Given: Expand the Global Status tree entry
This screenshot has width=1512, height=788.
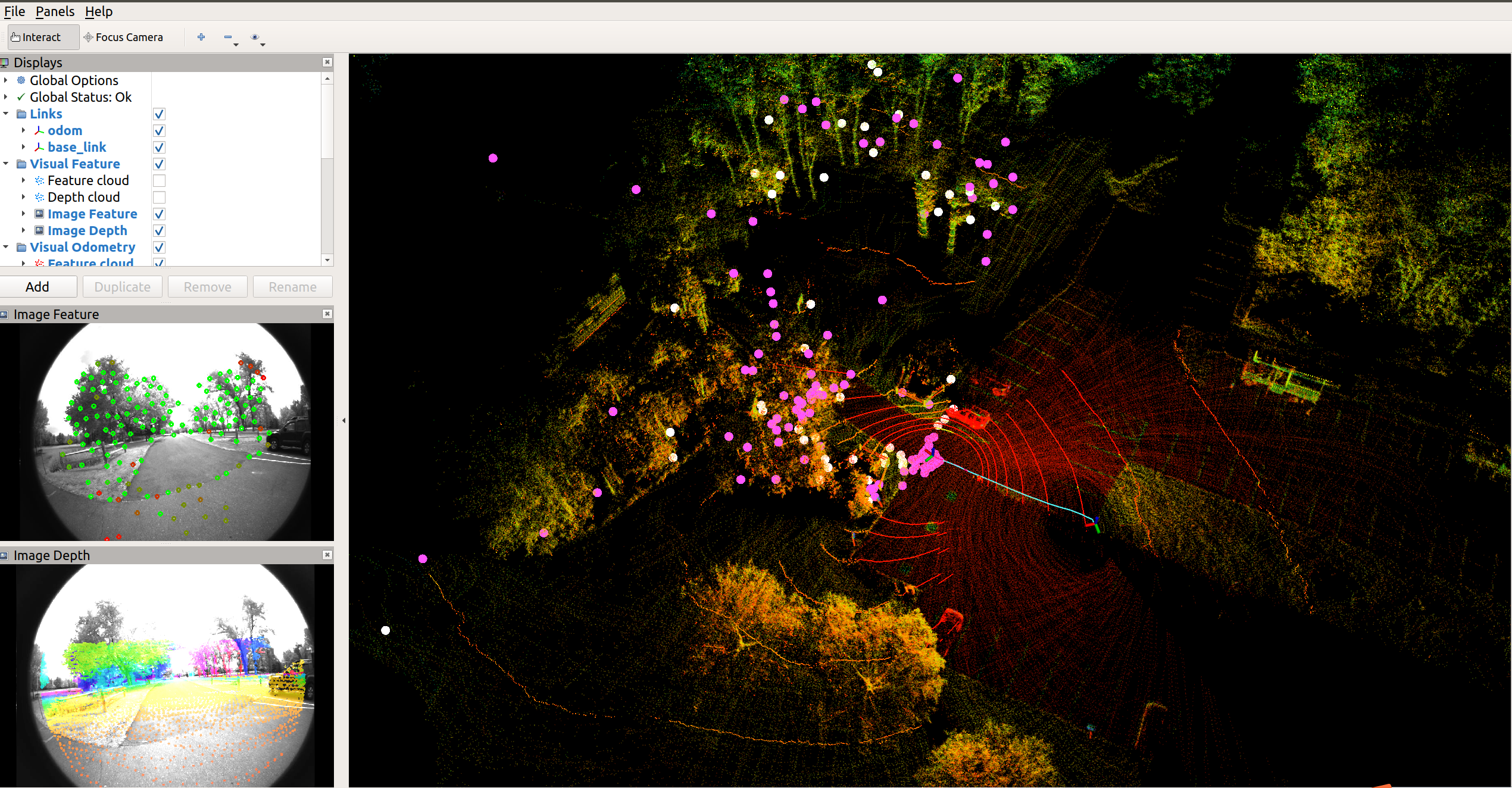Looking at the screenshot, I should point(6,97).
